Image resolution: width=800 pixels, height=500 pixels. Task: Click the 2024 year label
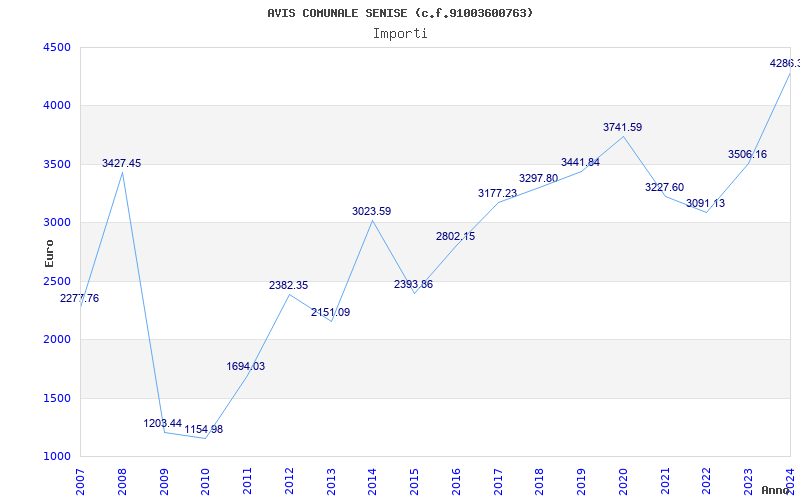pos(790,482)
